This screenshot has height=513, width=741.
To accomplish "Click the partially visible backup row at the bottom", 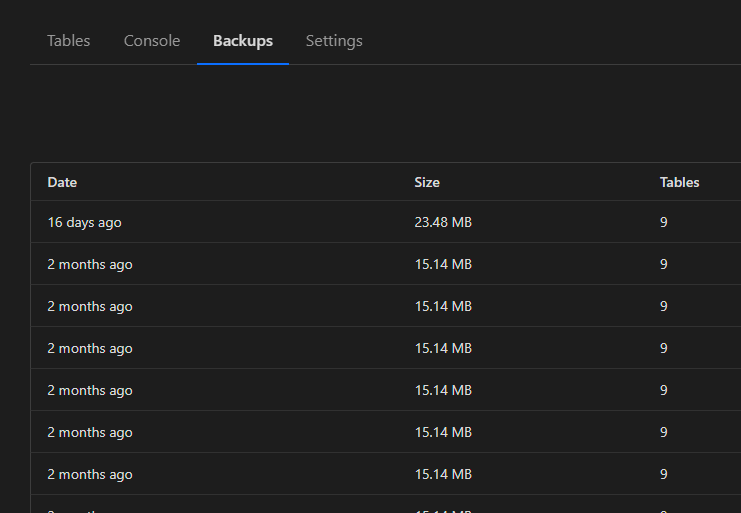I will click(x=90, y=507).
